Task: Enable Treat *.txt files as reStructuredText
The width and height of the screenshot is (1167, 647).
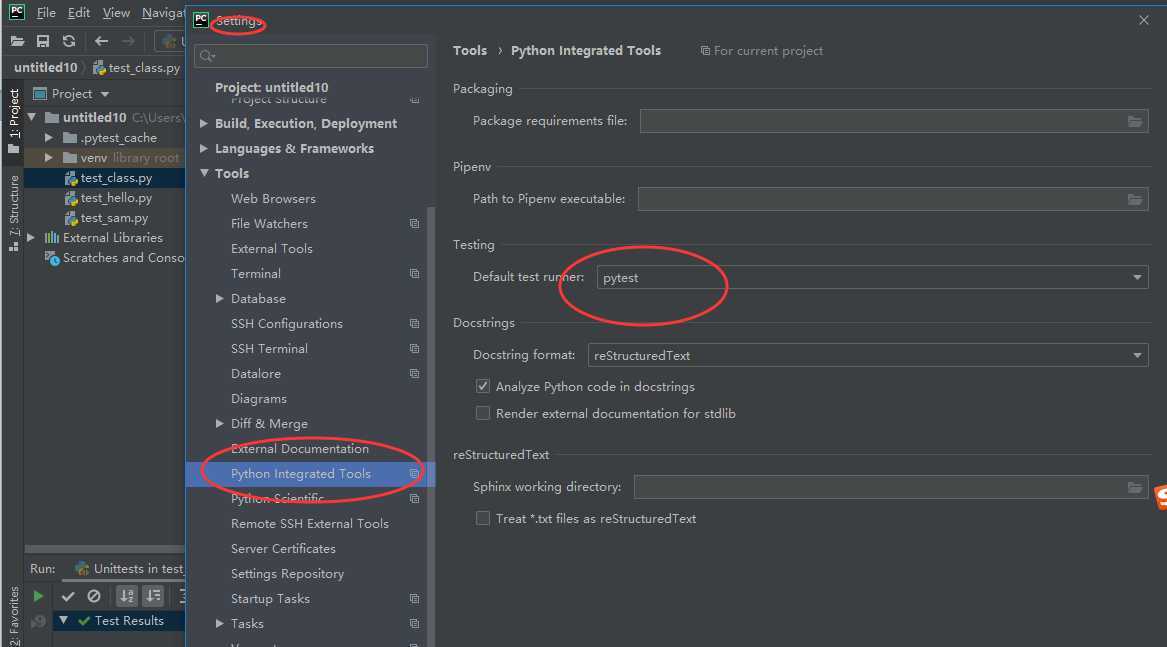Action: pyautogui.click(x=483, y=518)
